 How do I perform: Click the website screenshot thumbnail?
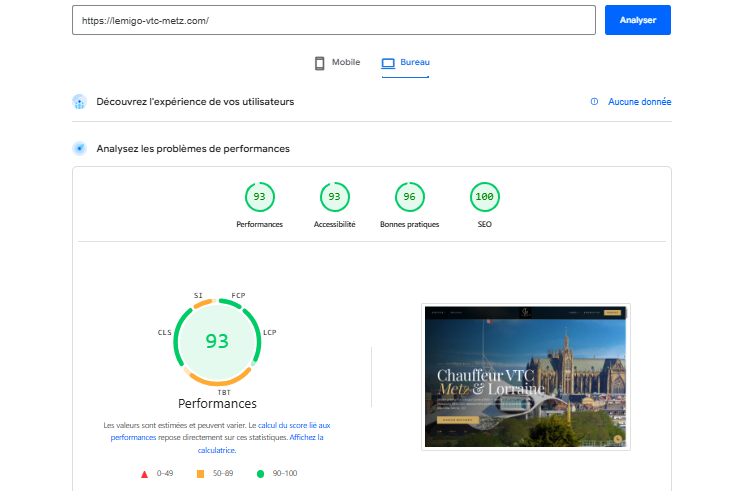(526, 377)
